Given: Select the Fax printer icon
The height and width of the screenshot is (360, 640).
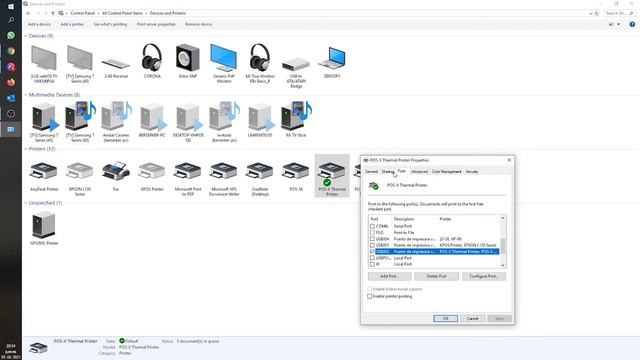Looking at the screenshot, I should 116,176.
